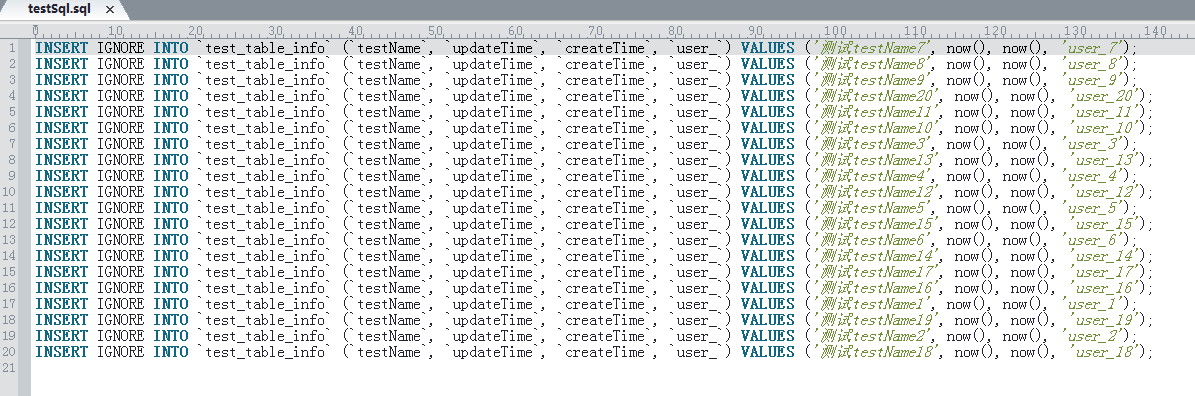Place cursor in '测试testName18' string
Viewport: 1195px width, 396px height.
[876, 352]
